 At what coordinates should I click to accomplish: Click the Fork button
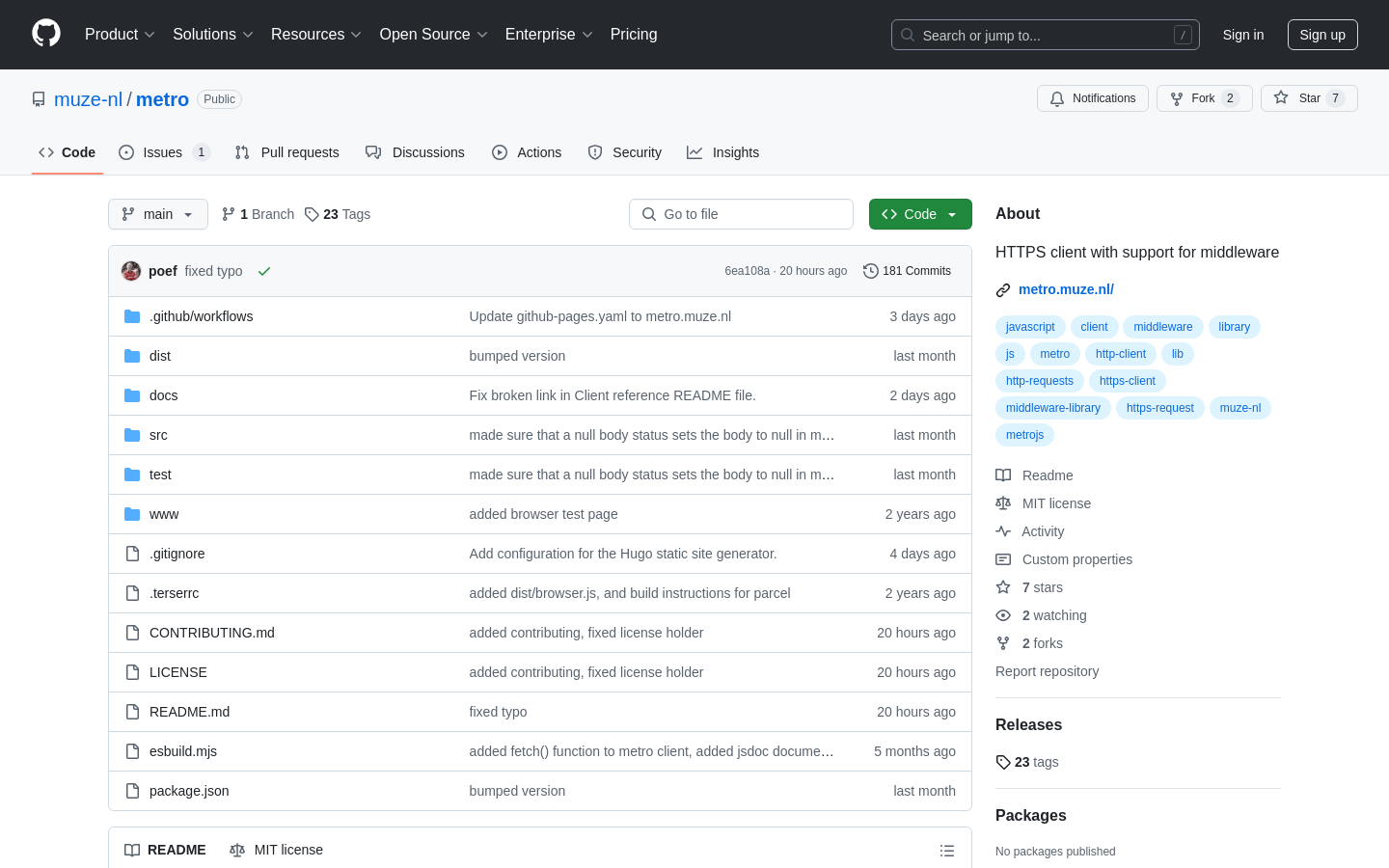coord(1205,98)
